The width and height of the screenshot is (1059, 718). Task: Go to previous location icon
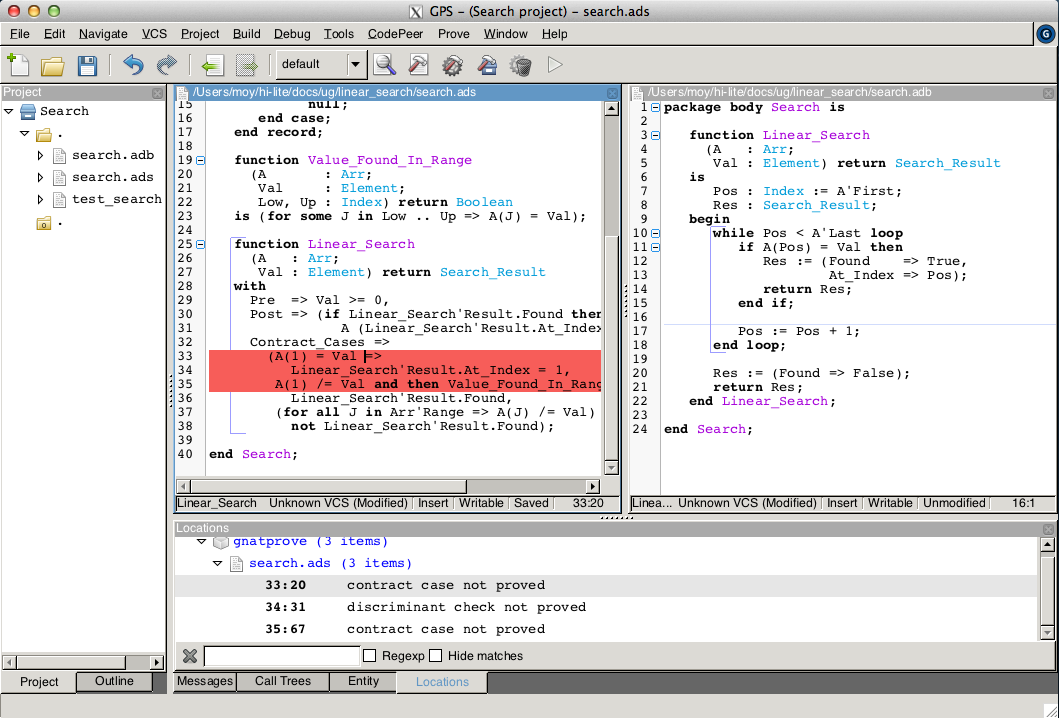pos(212,66)
